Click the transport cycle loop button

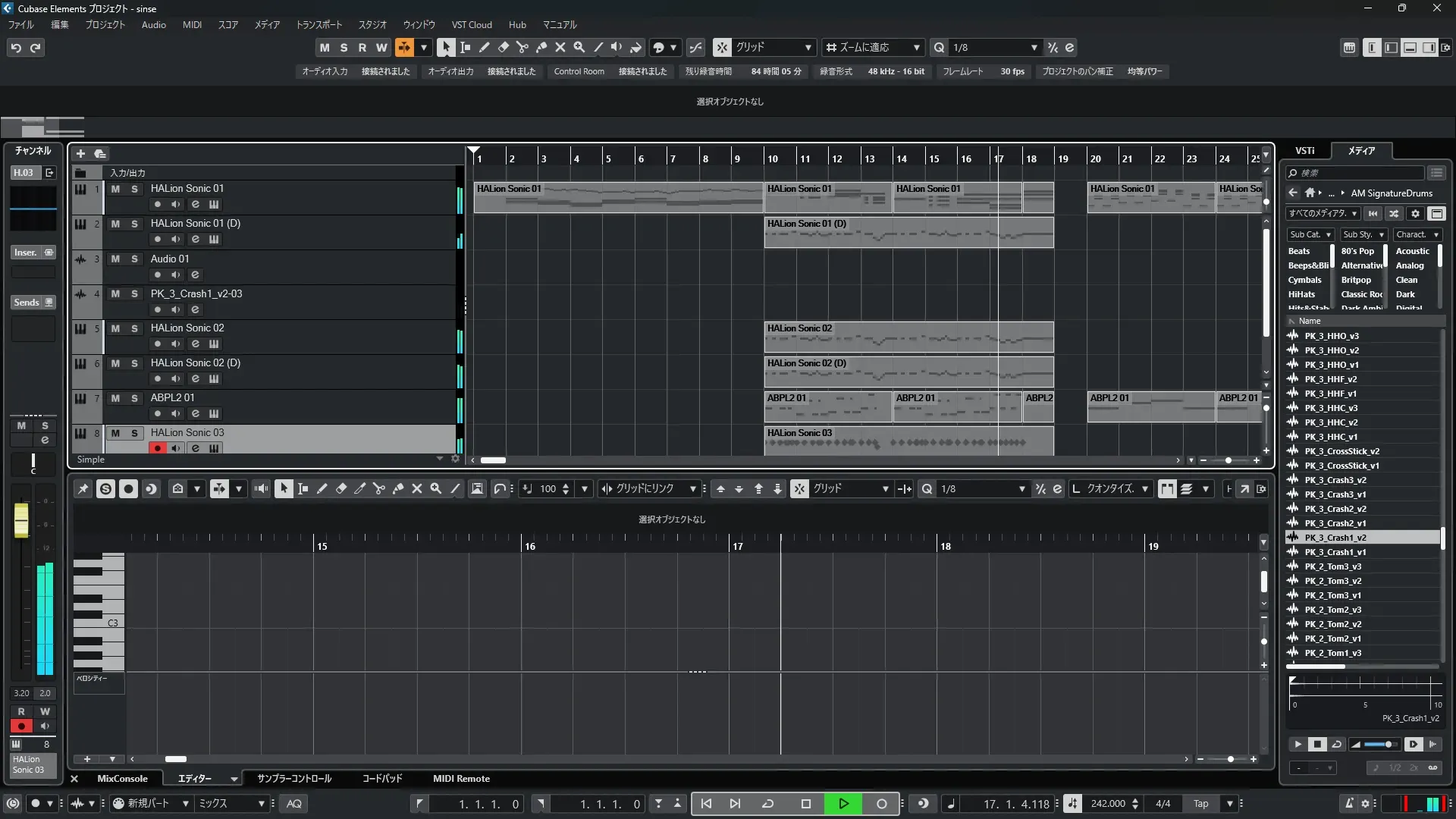coord(767,804)
